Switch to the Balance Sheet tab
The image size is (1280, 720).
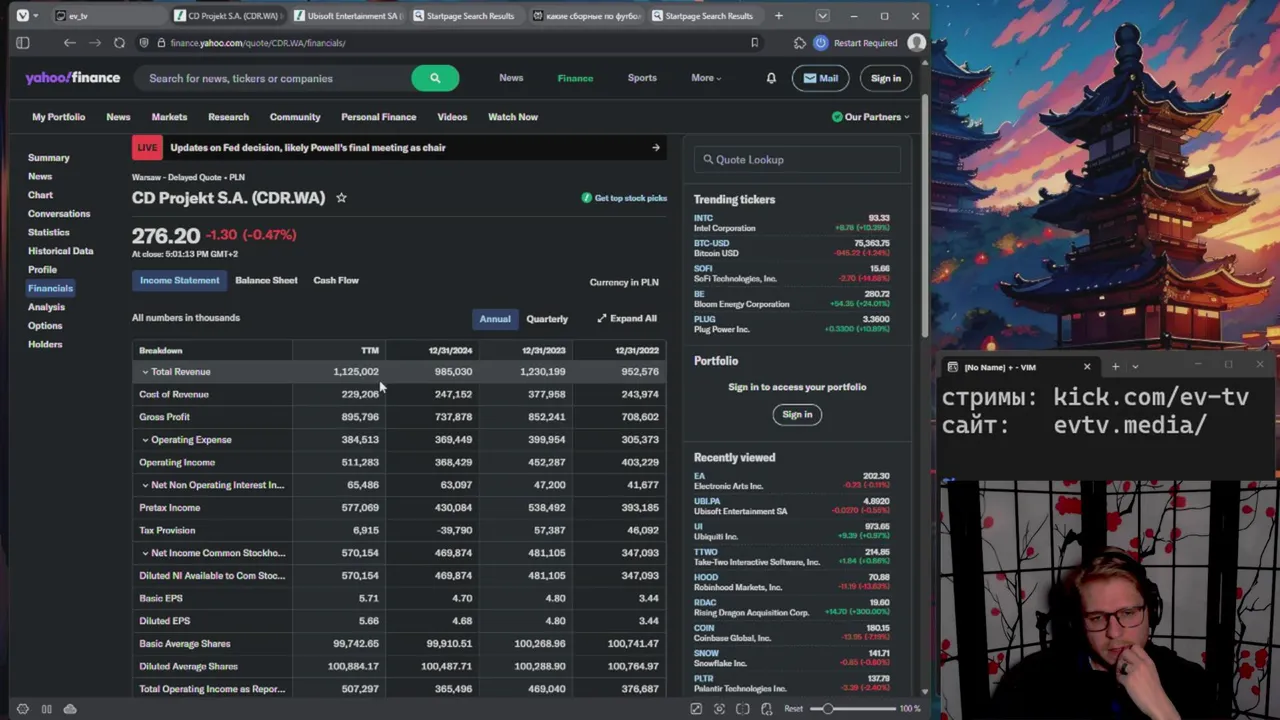266,281
